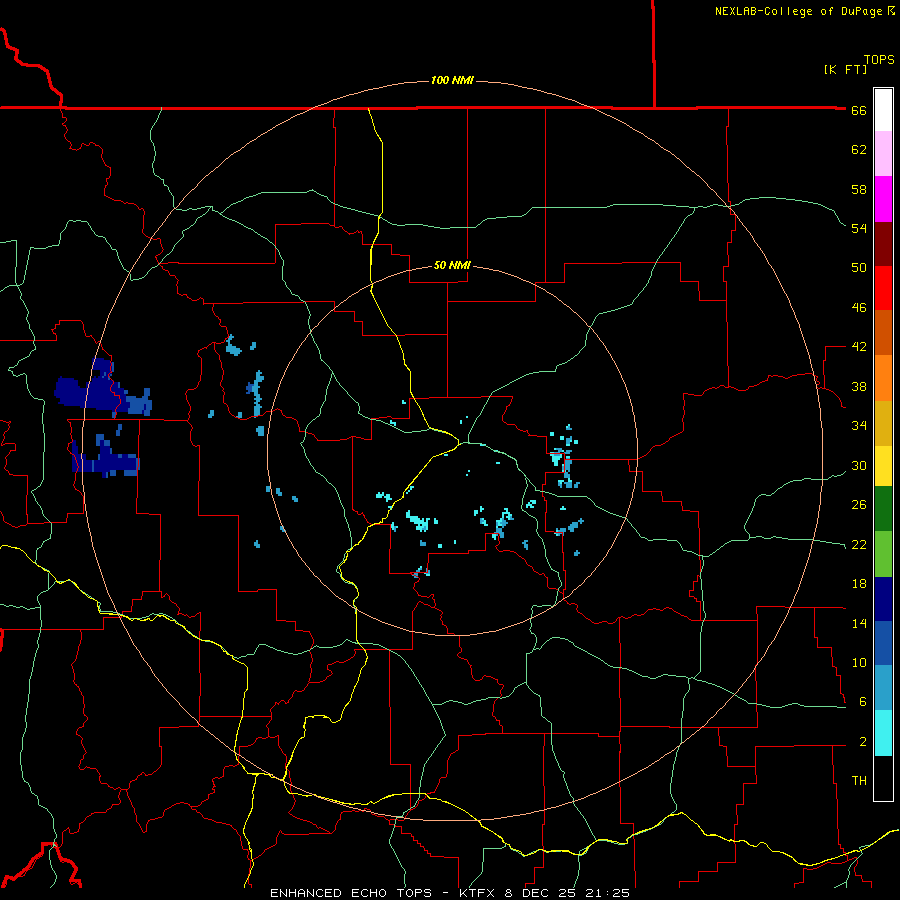The width and height of the screenshot is (900, 900).
Task: Select the dark red (maroon) legend swatch
Action: 883,244
